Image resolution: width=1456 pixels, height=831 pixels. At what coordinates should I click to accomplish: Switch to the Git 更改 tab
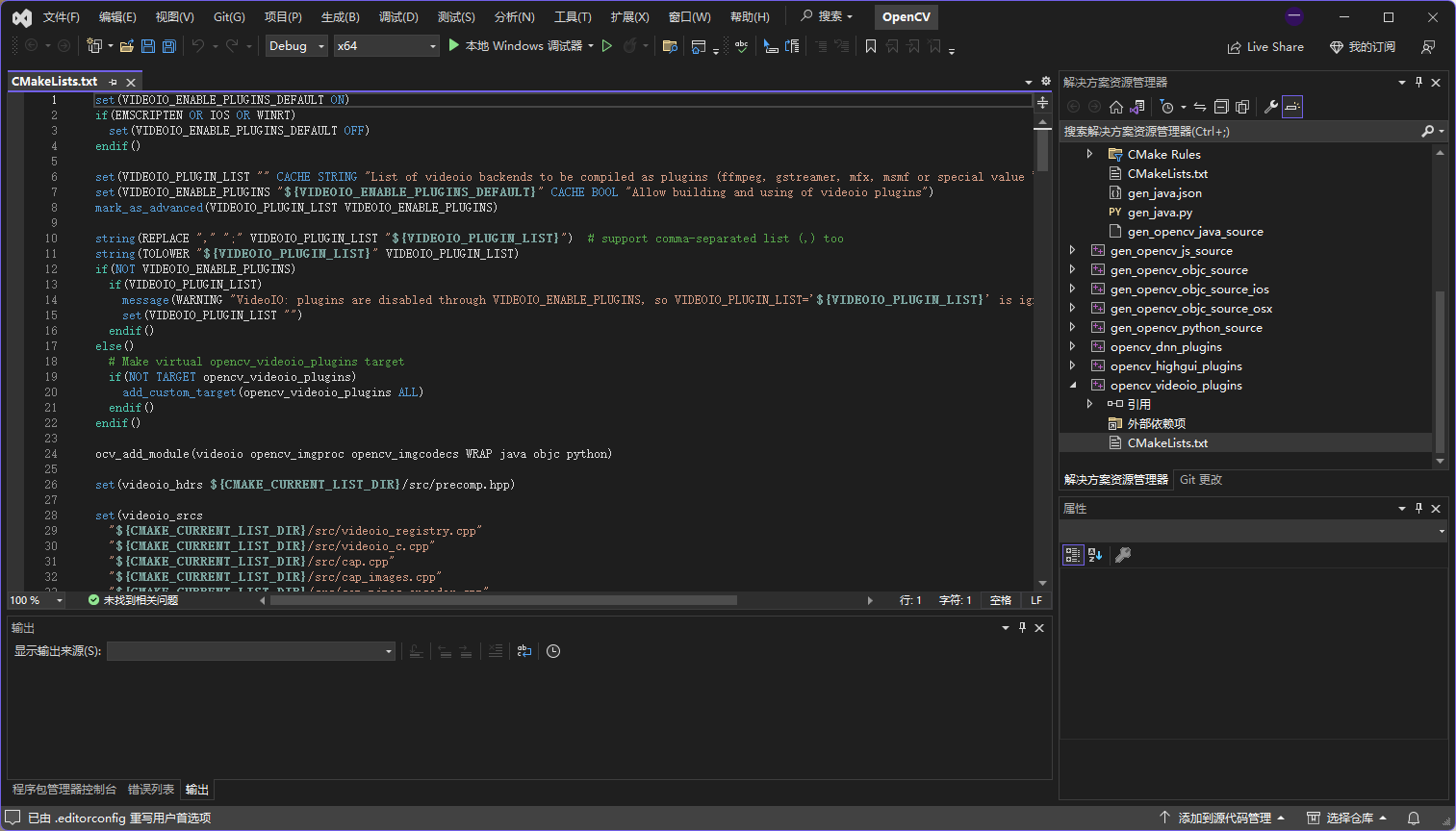(x=1201, y=479)
